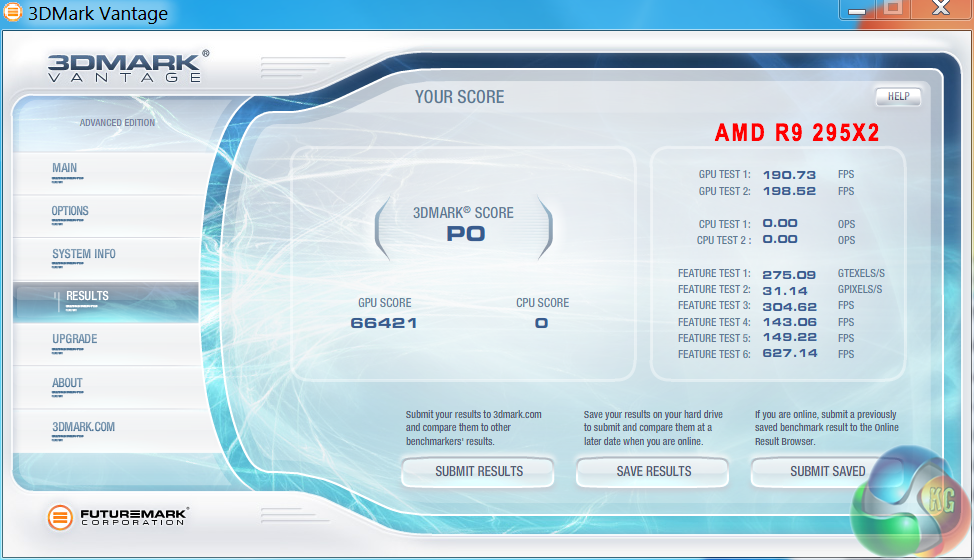The width and height of the screenshot is (974, 560).
Task: Show the About section
Action: pyautogui.click(x=106, y=387)
